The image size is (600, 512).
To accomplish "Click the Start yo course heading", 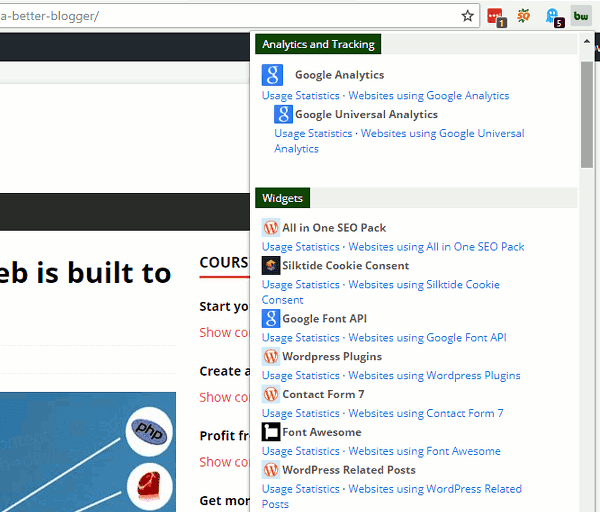I will pyautogui.click(x=224, y=307).
